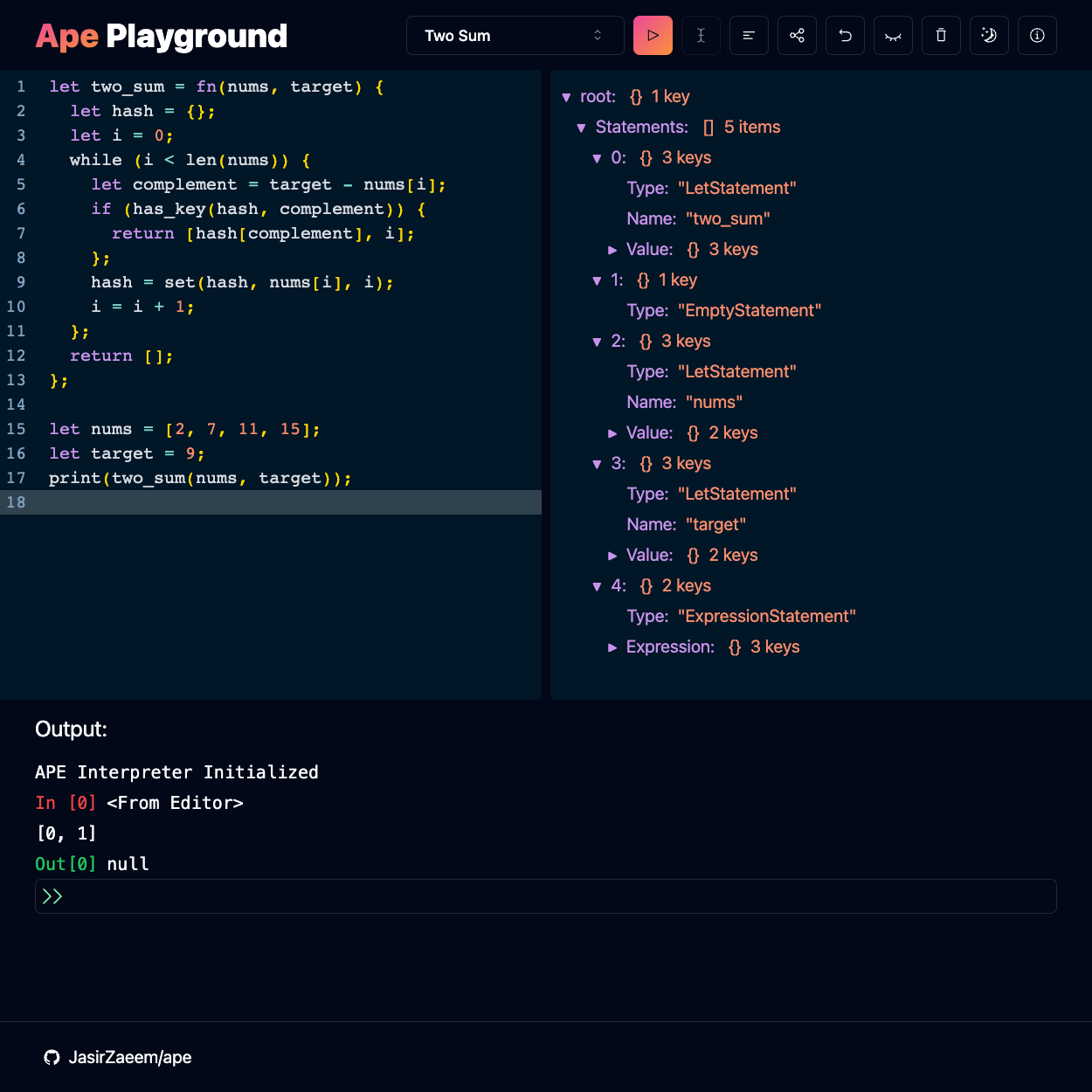Collapse statement 2 in the AST tree
This screenshot has height=1092, width=1092.
click(597, 342)
